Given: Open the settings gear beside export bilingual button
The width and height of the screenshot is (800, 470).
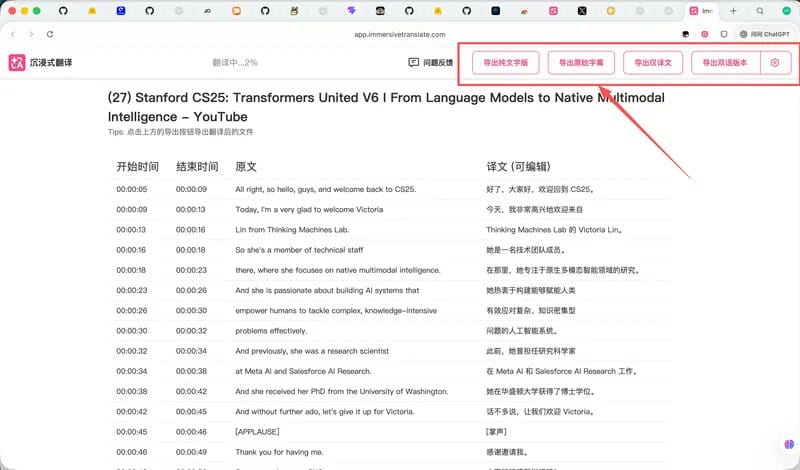Looking at the screenshot, I should [x=775, y=63].
